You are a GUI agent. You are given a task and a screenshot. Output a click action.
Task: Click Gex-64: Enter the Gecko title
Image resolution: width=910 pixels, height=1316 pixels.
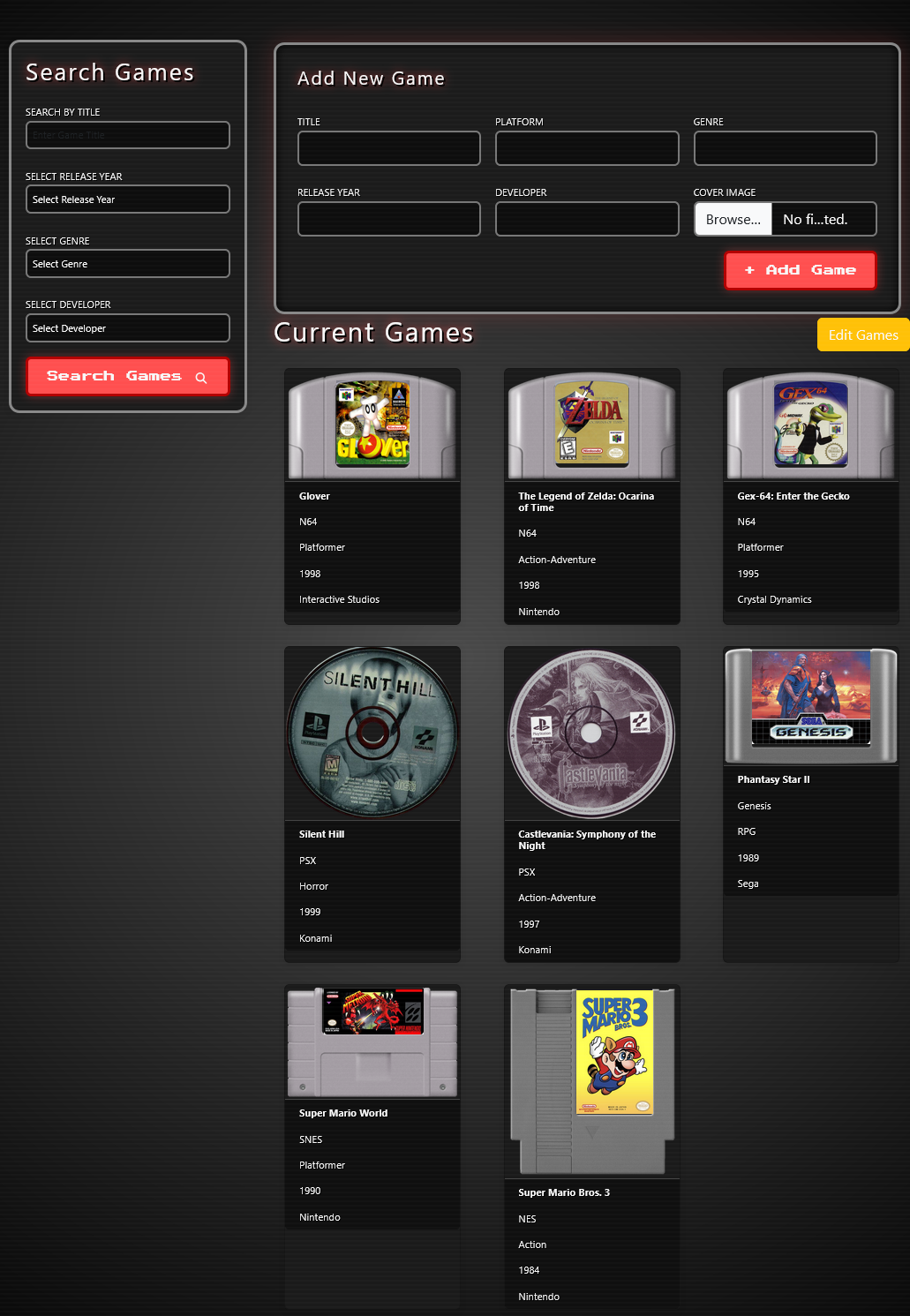pyautogui.click(x=793, y=496)
